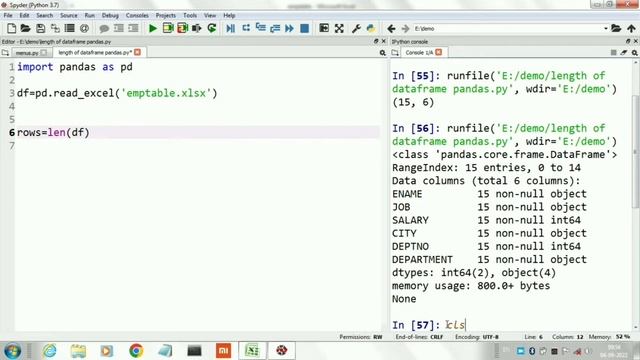The height and width of the screenshot is (360, 640).
Task: Select length of dataframe pandas.py tab
Action: click(94, 52)
